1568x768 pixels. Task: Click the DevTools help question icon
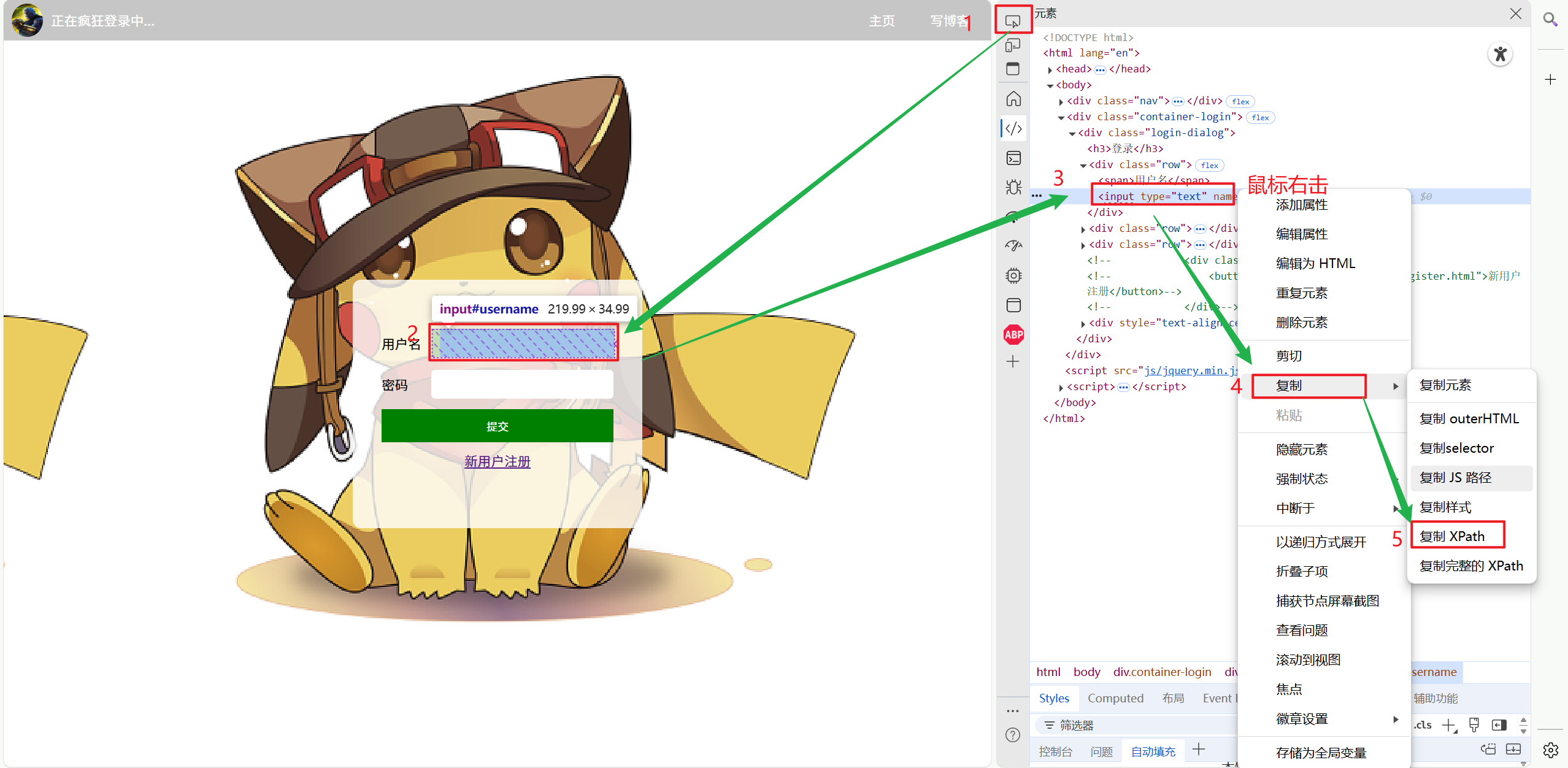click(1013, 735)
